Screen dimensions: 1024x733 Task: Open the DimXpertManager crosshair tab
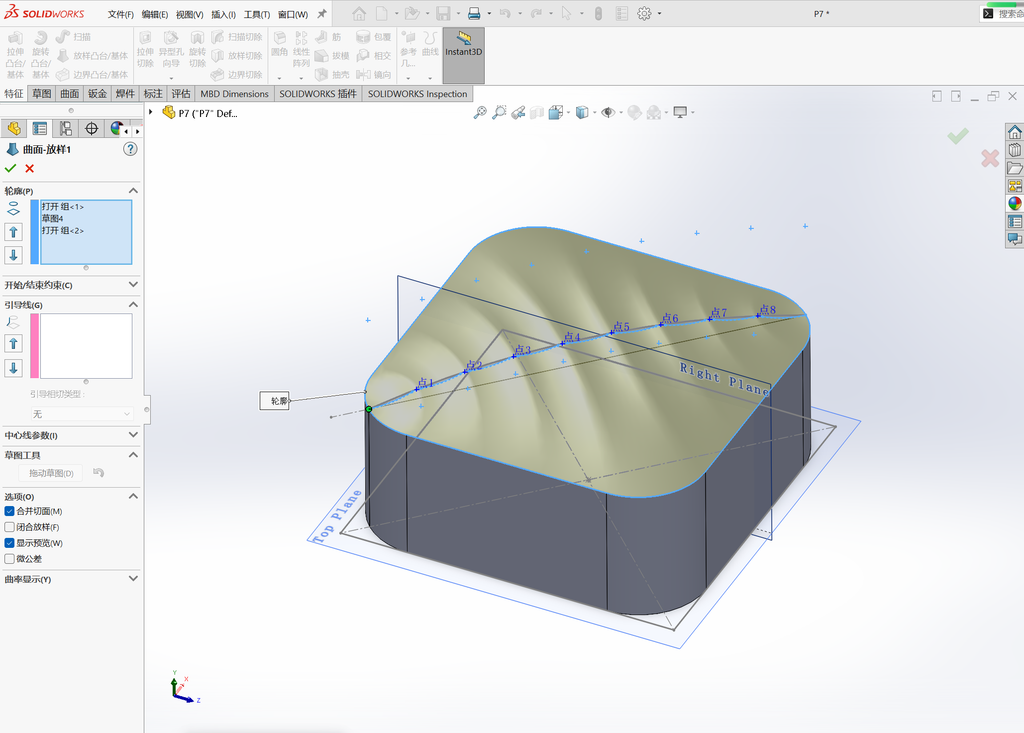(x=91, y=129)
